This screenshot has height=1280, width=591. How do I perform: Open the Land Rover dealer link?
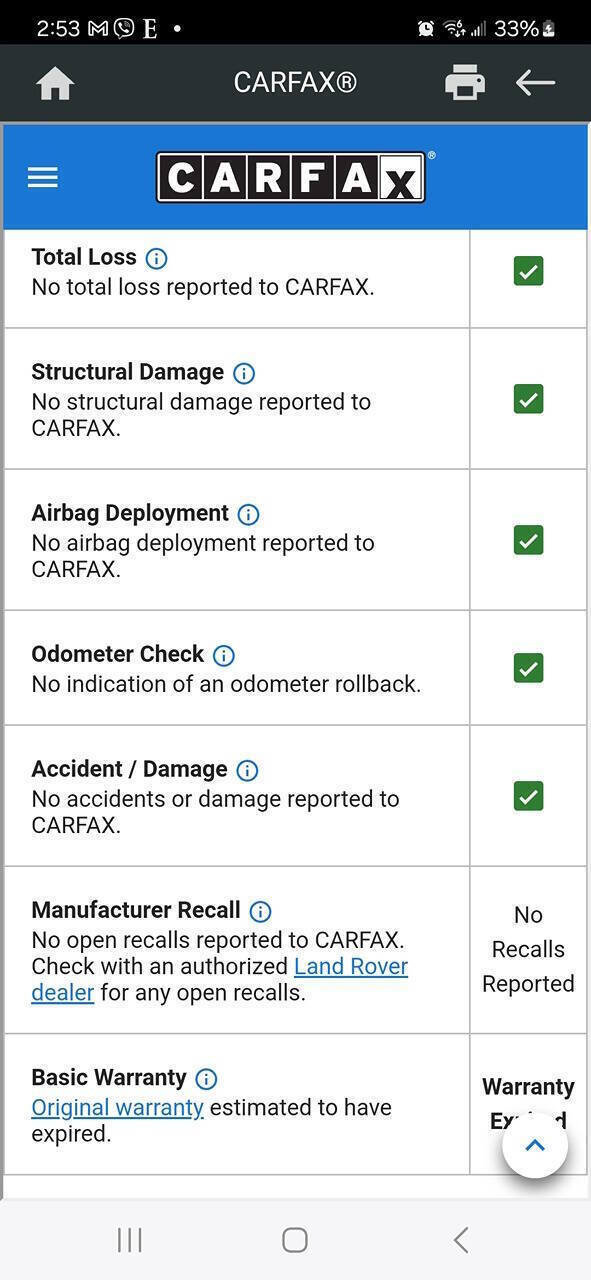(220, 980)
